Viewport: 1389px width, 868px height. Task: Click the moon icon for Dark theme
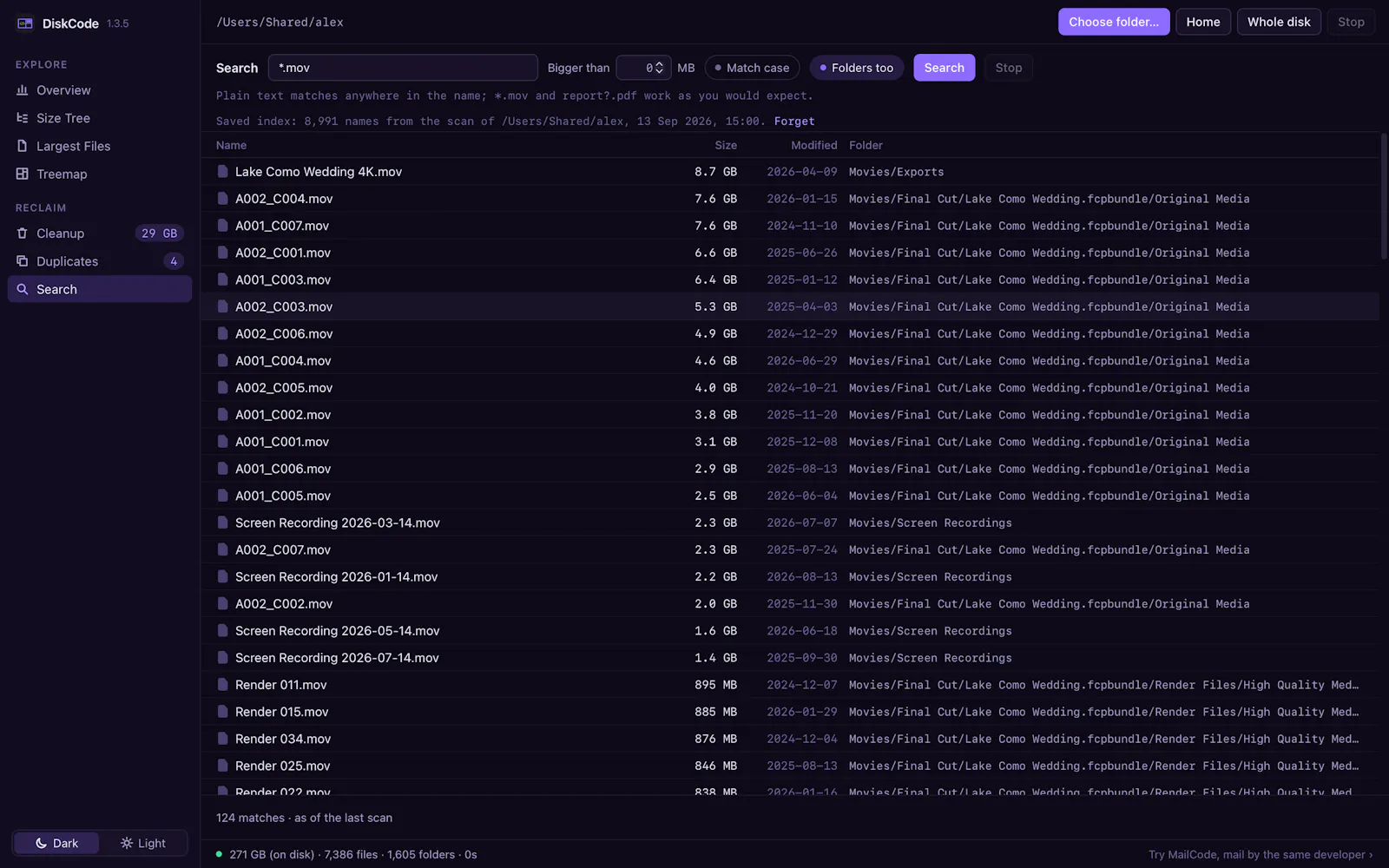[x=41, y=843]
